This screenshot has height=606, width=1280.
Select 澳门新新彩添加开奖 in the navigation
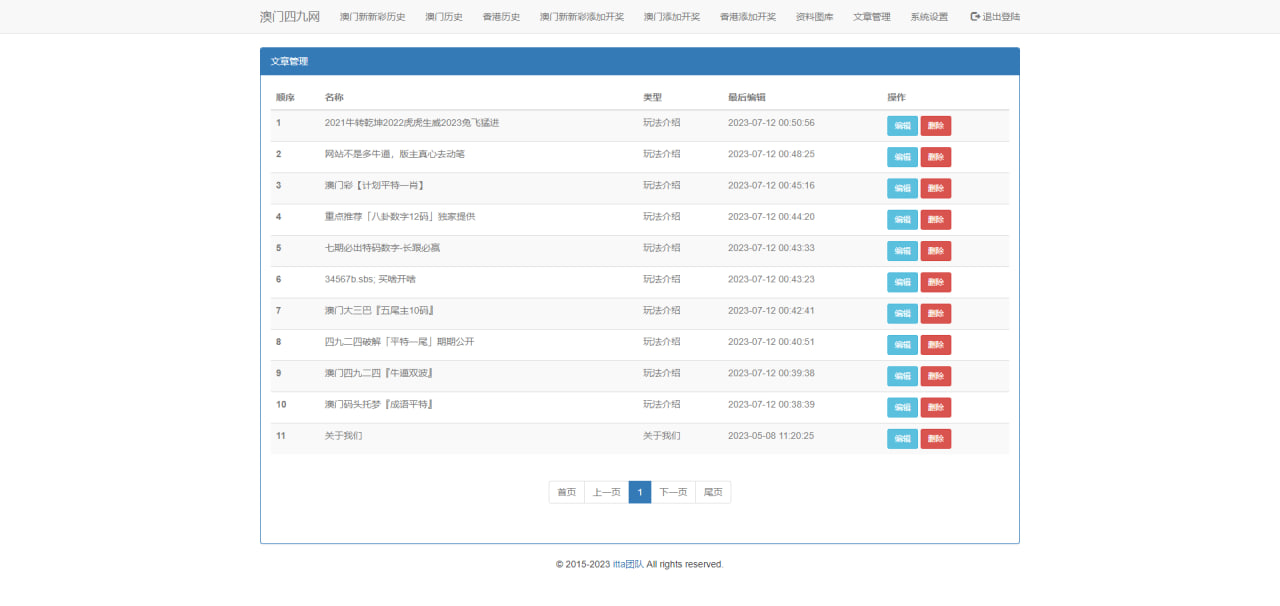point(582,17)
